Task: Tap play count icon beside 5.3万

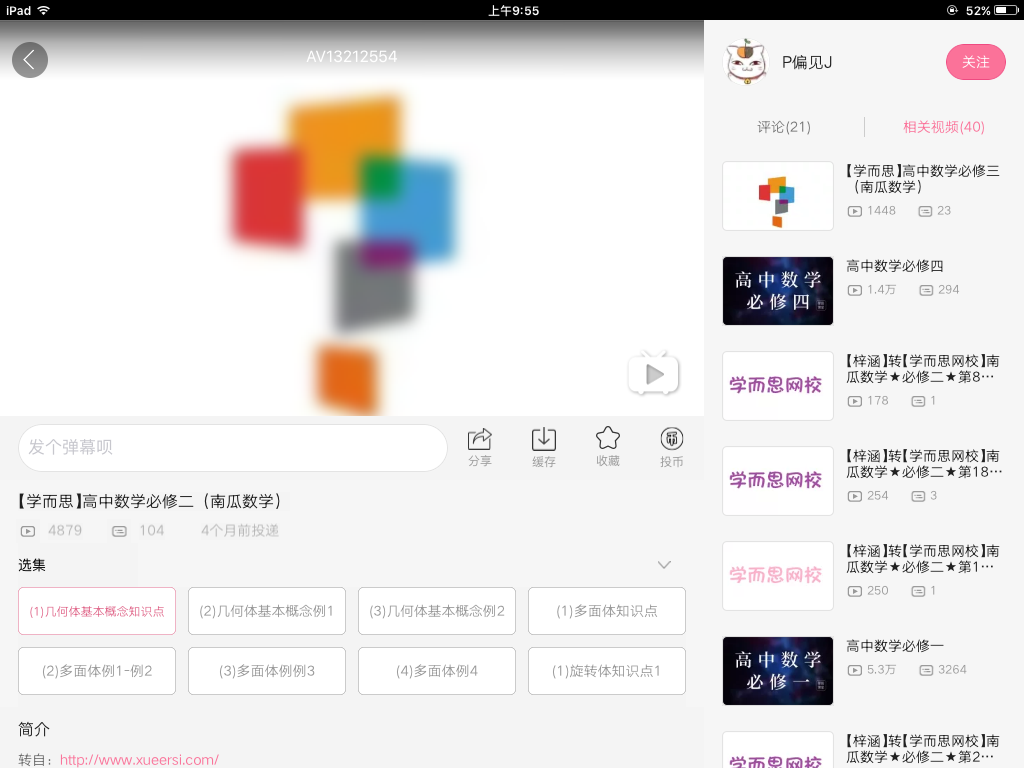Action: [854, 670]
